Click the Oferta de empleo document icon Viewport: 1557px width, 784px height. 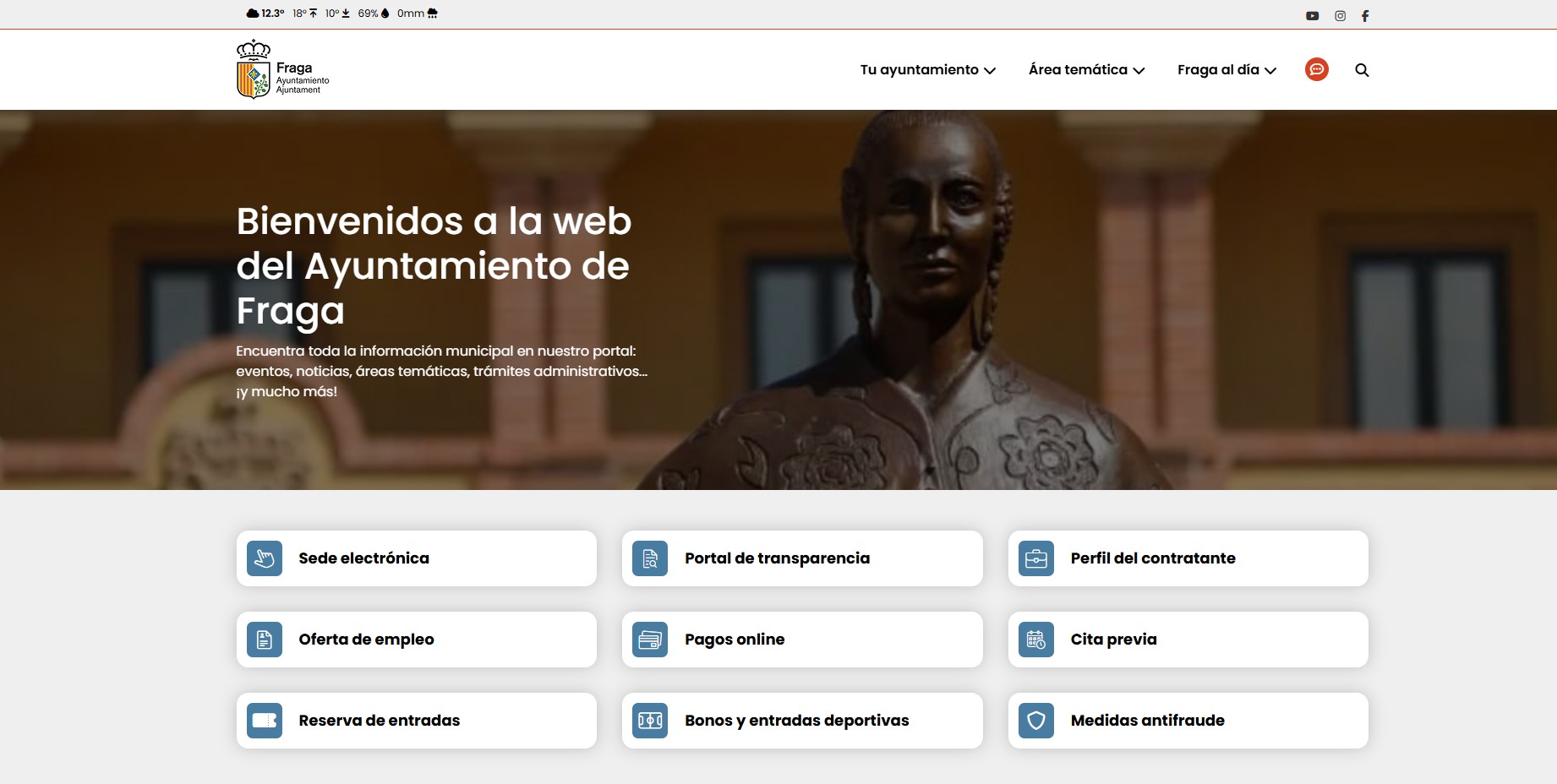coord(265,640)
